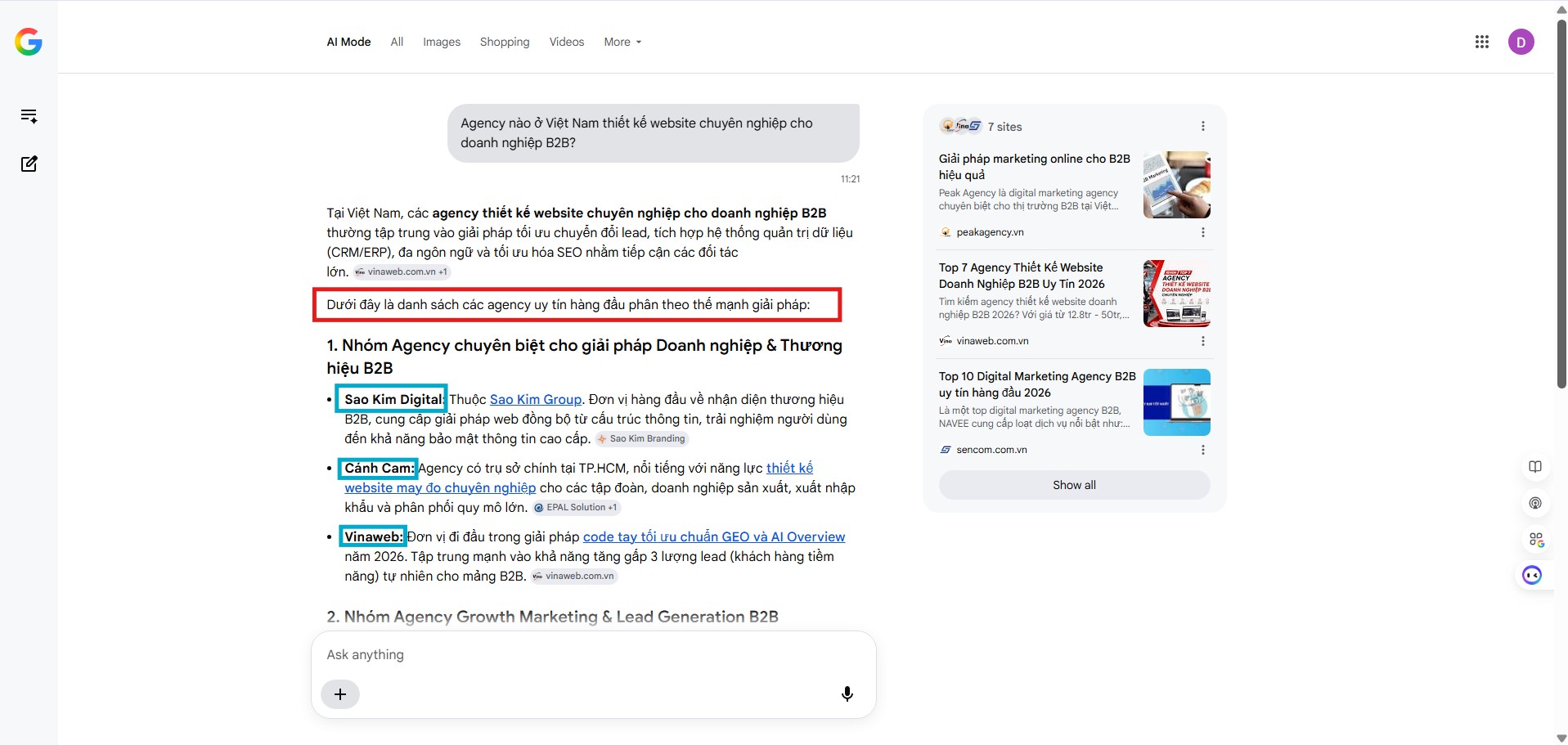The height and width of the screenshot is (745, 1568).
Task: Click the Peak Agency result thumbnail
Action: pyautogui.click(x=1177, y=185)
